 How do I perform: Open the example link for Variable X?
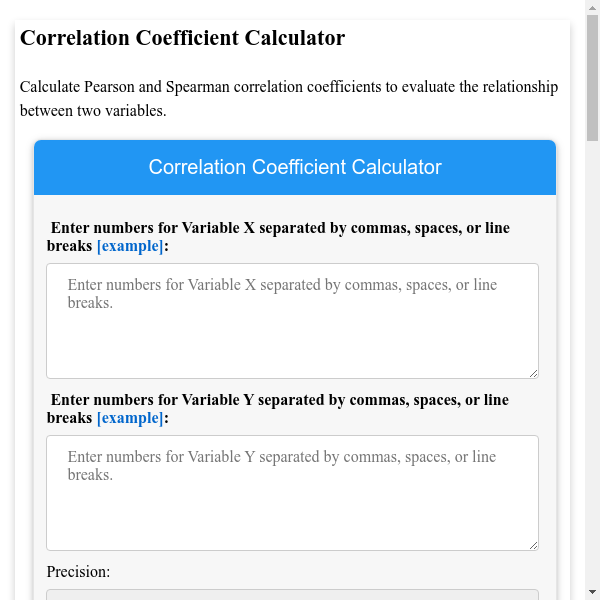point(129,246)
